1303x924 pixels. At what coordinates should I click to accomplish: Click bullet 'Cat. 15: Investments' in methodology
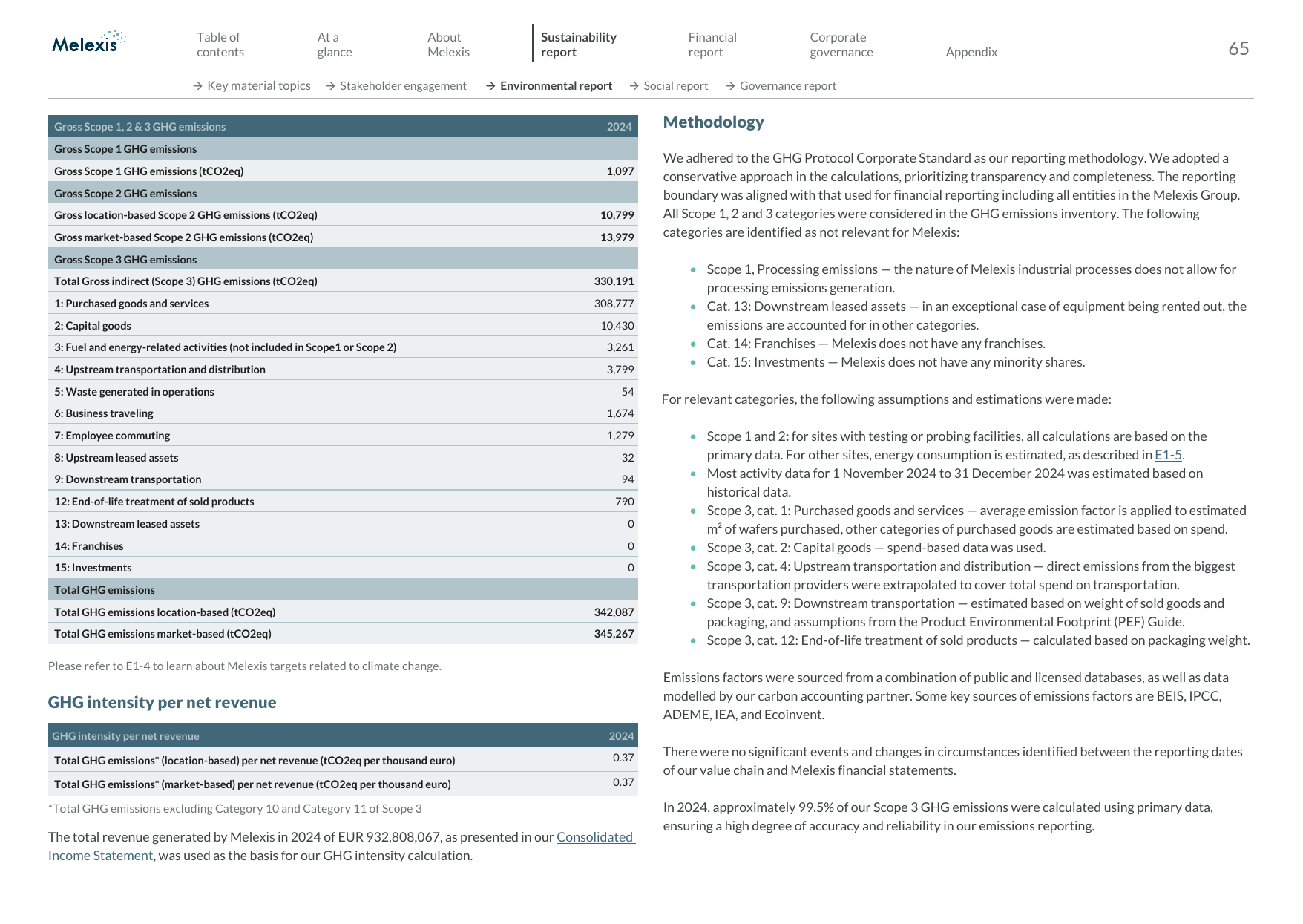tap(896, 362)
